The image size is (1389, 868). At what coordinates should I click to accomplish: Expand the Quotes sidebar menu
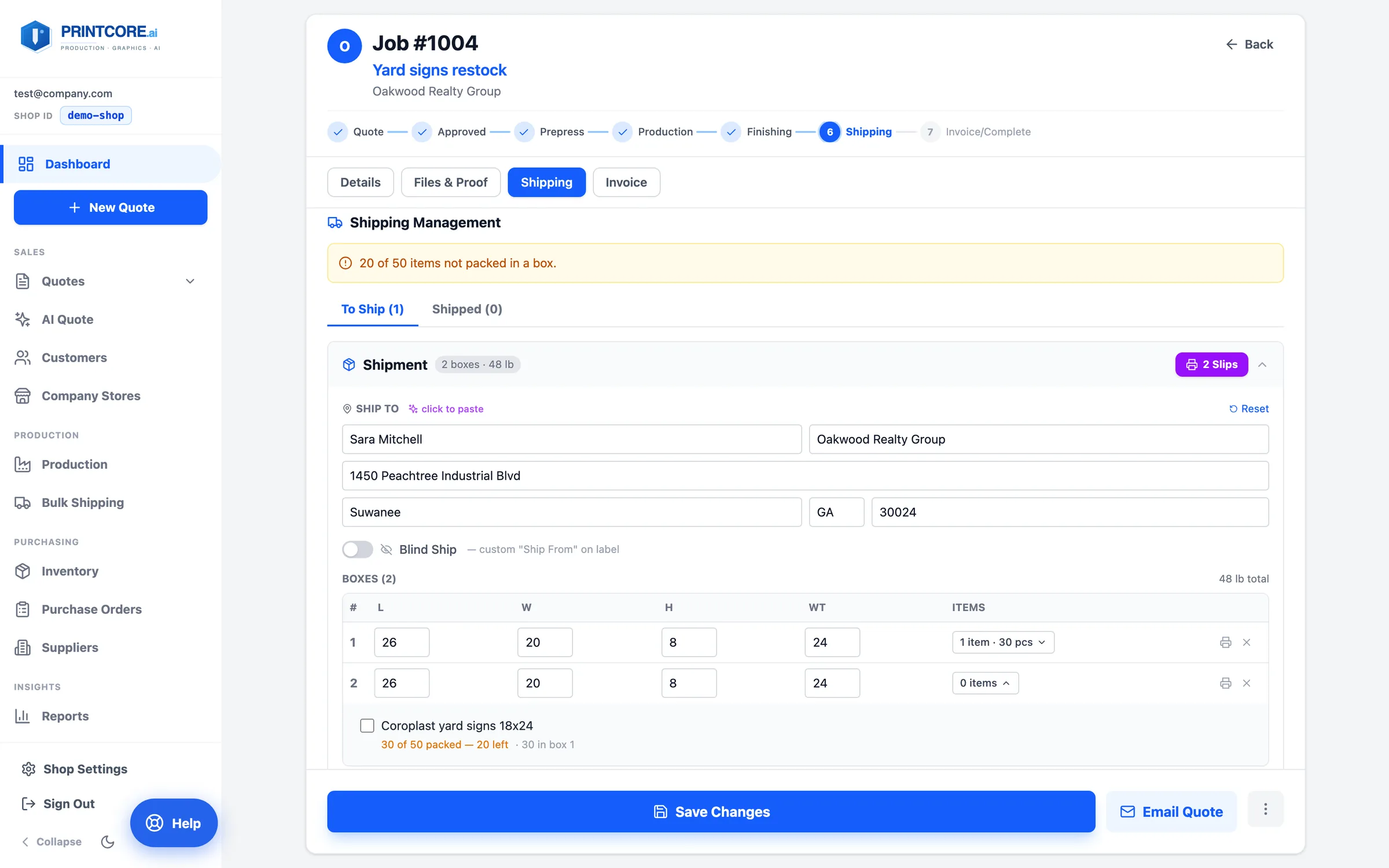click(190, 281)
